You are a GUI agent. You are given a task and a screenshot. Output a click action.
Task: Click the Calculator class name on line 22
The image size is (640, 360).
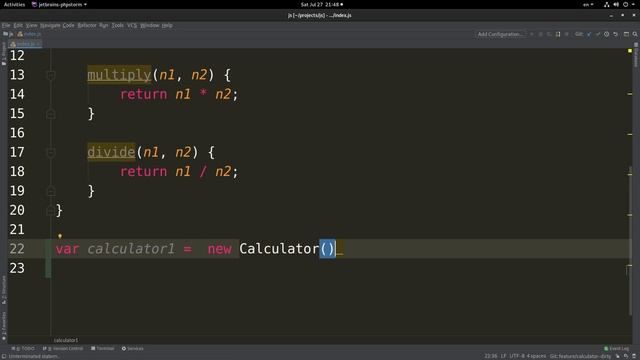(x=279, y=249)
